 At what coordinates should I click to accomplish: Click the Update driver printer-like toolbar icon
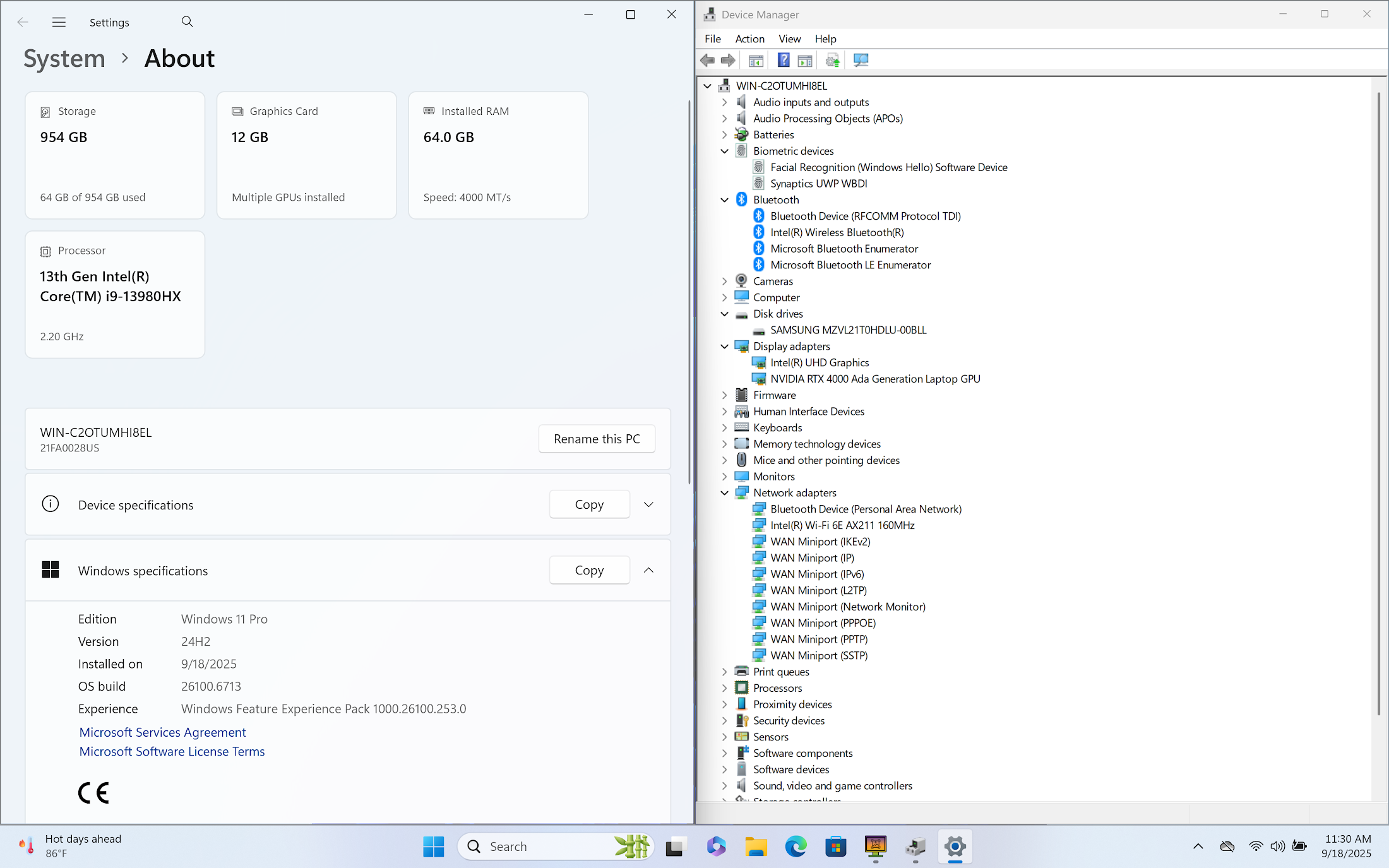[x=833, y=61]
